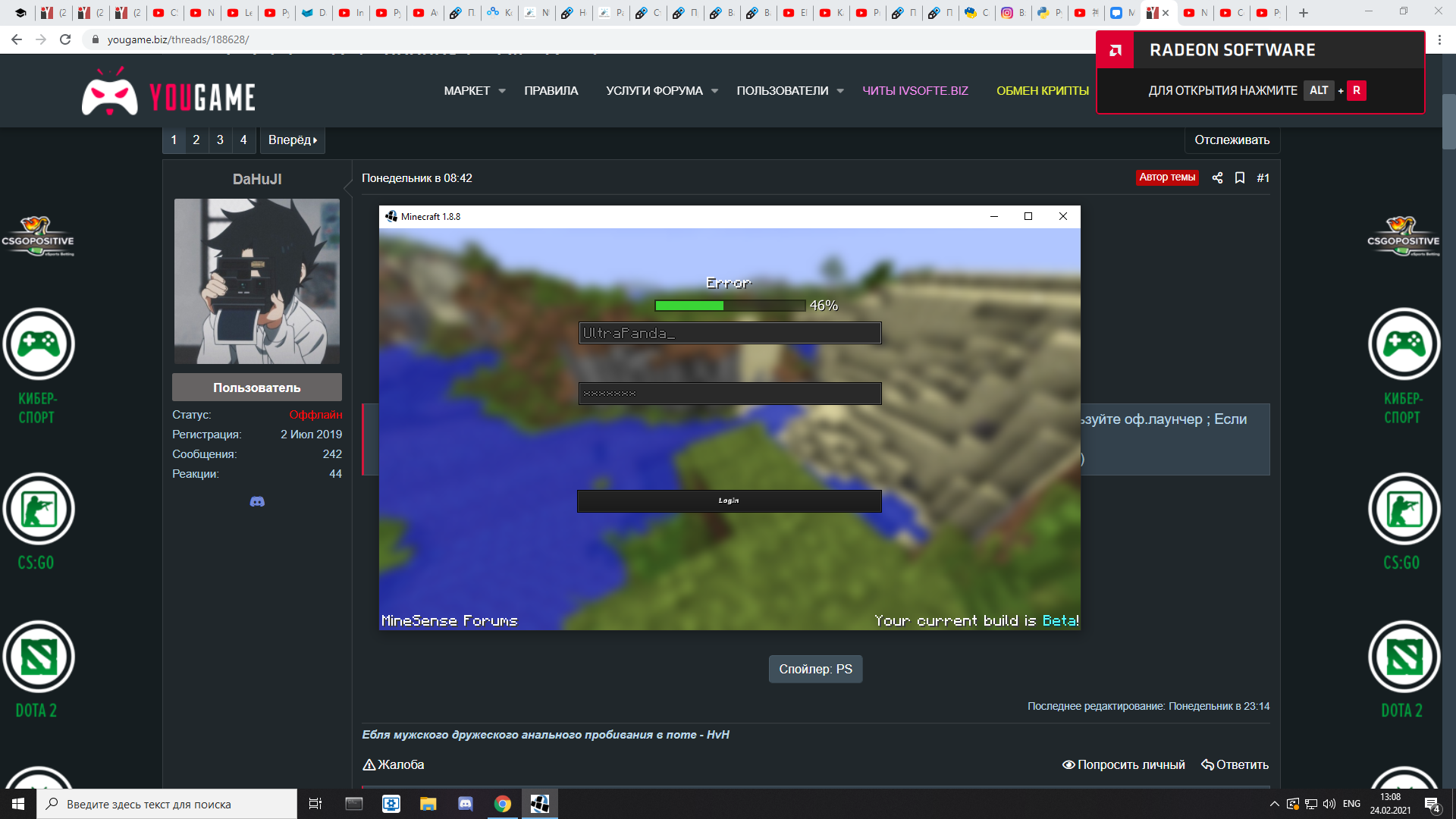Click the ENG language indicator

(1351, 804)
